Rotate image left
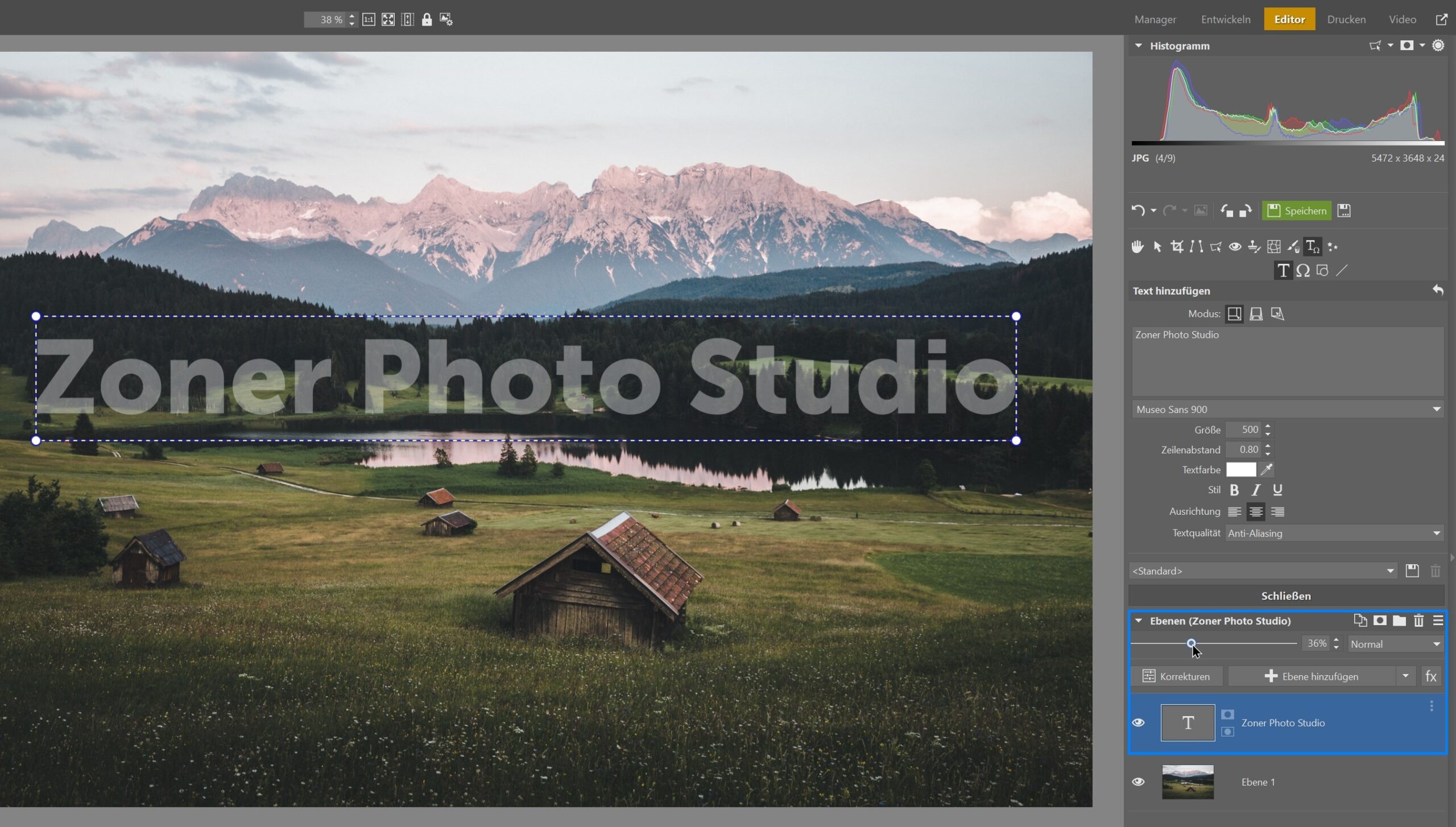1456x827 pixels. (x=1227, y=210)
